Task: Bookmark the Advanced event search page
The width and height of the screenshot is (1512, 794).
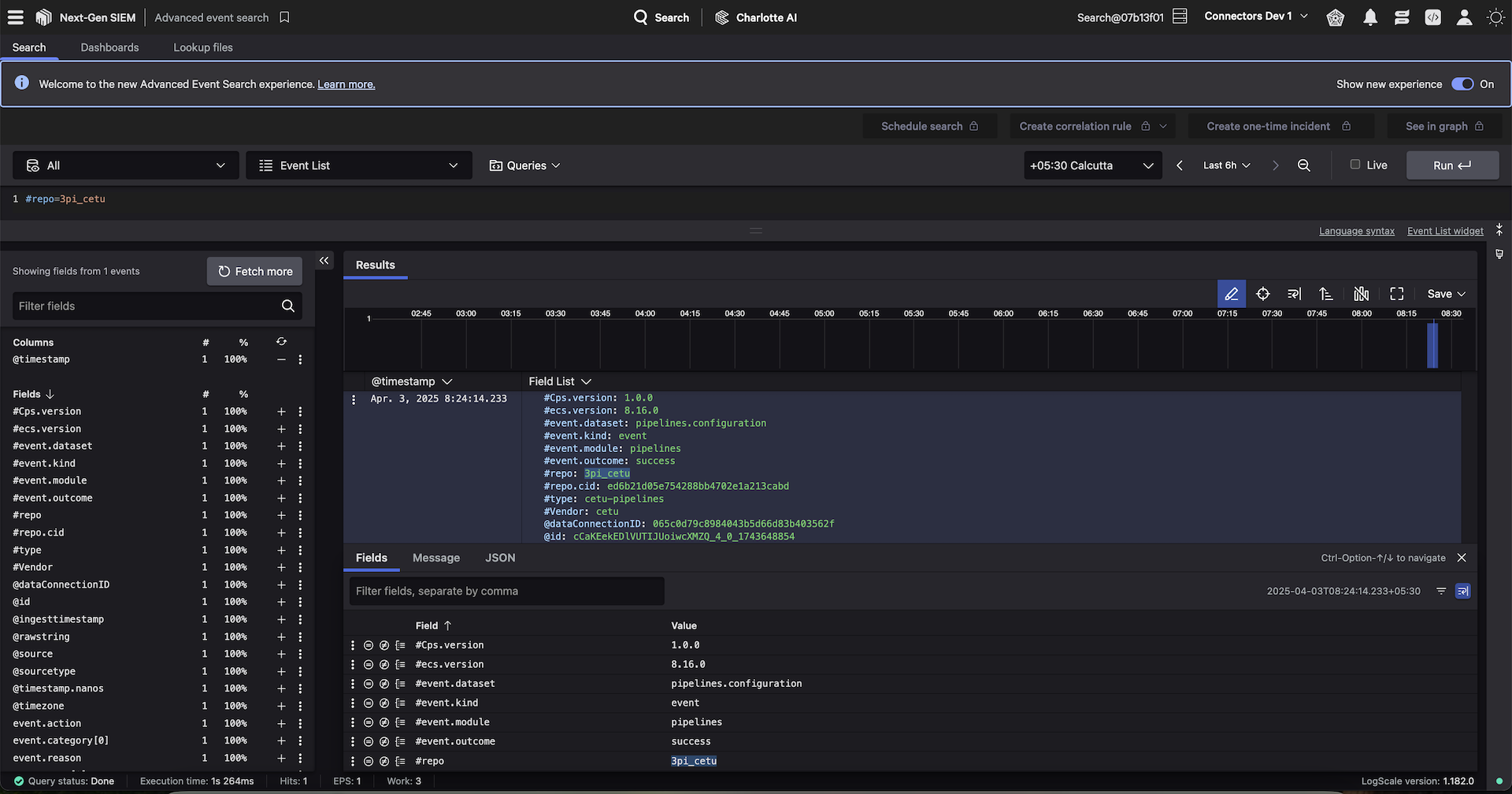Action: (285, 17)
